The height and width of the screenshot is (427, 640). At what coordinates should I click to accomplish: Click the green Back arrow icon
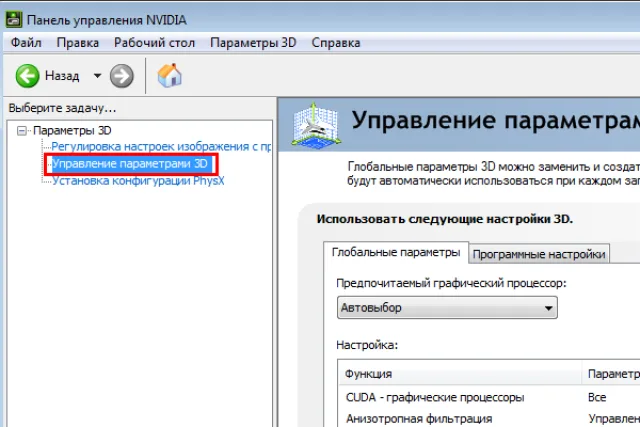point(27,76)
